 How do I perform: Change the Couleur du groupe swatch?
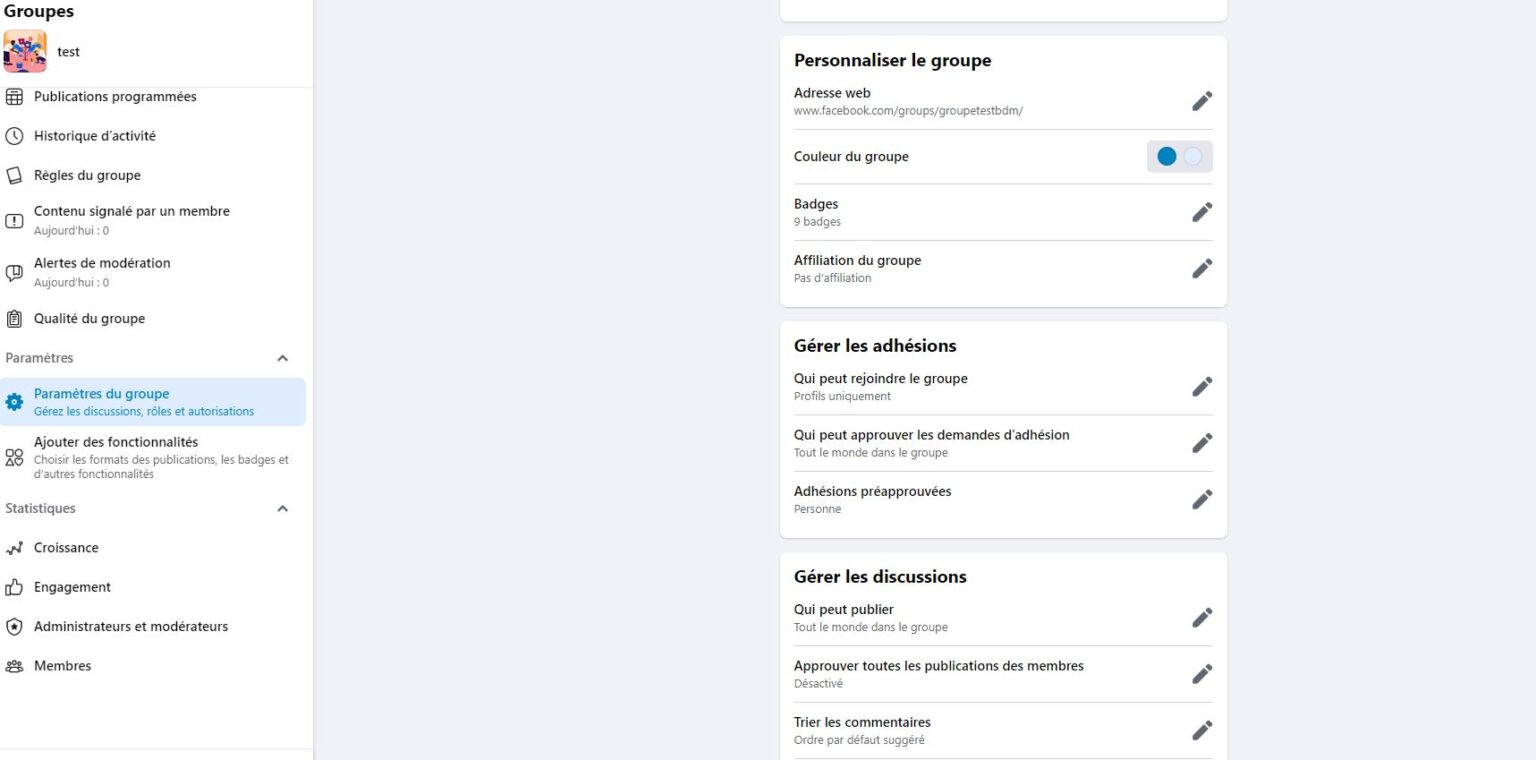(x=1180, y=156)
